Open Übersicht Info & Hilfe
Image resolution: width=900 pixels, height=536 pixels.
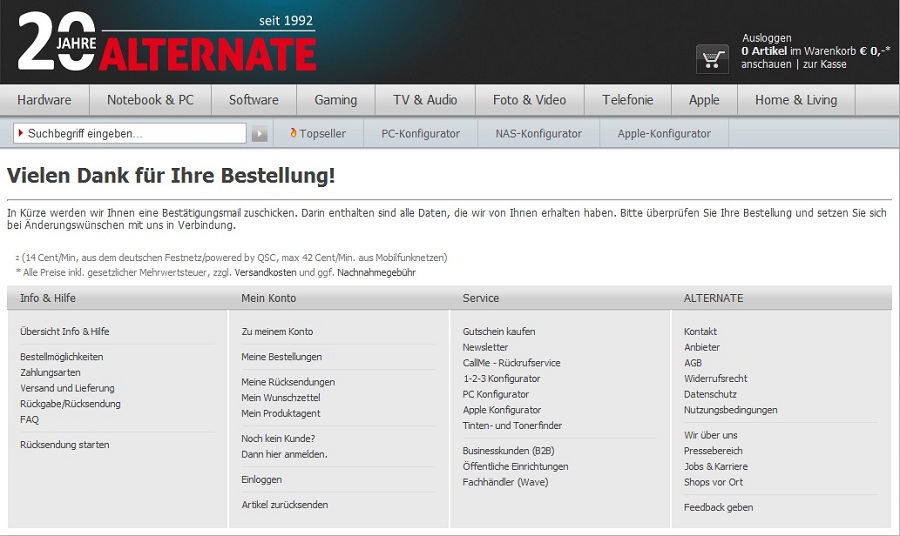64,332
